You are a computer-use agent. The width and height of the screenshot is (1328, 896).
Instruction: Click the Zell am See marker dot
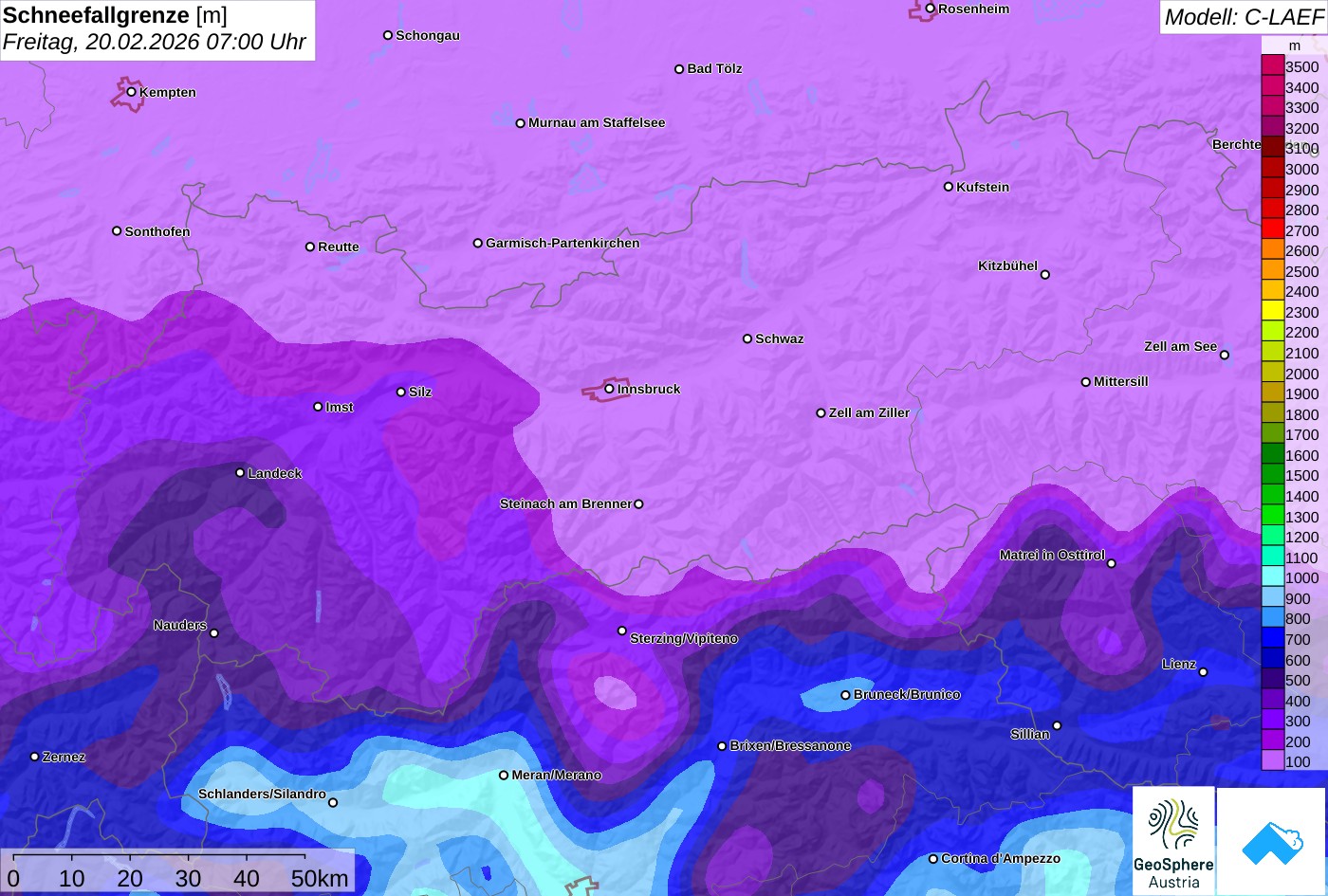[1225, 356]
